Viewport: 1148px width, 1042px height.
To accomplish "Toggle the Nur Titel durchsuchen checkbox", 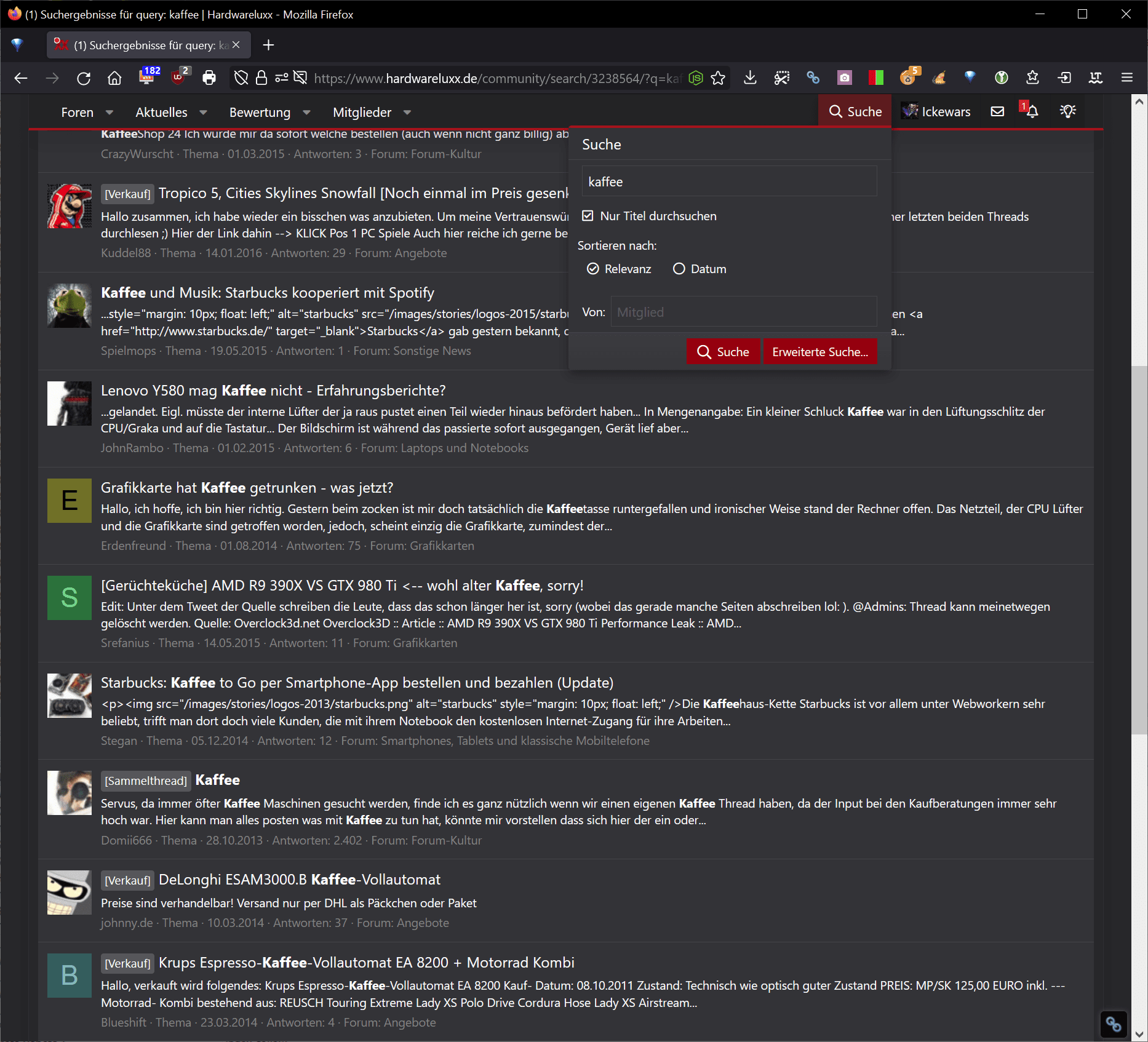I will click(x=588, y=216).
